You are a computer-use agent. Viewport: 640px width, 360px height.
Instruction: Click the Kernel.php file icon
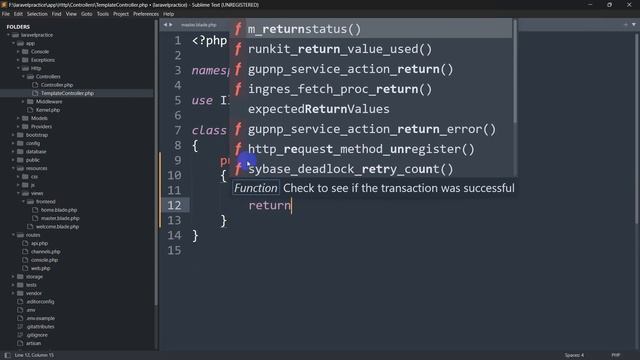[30, 110]
